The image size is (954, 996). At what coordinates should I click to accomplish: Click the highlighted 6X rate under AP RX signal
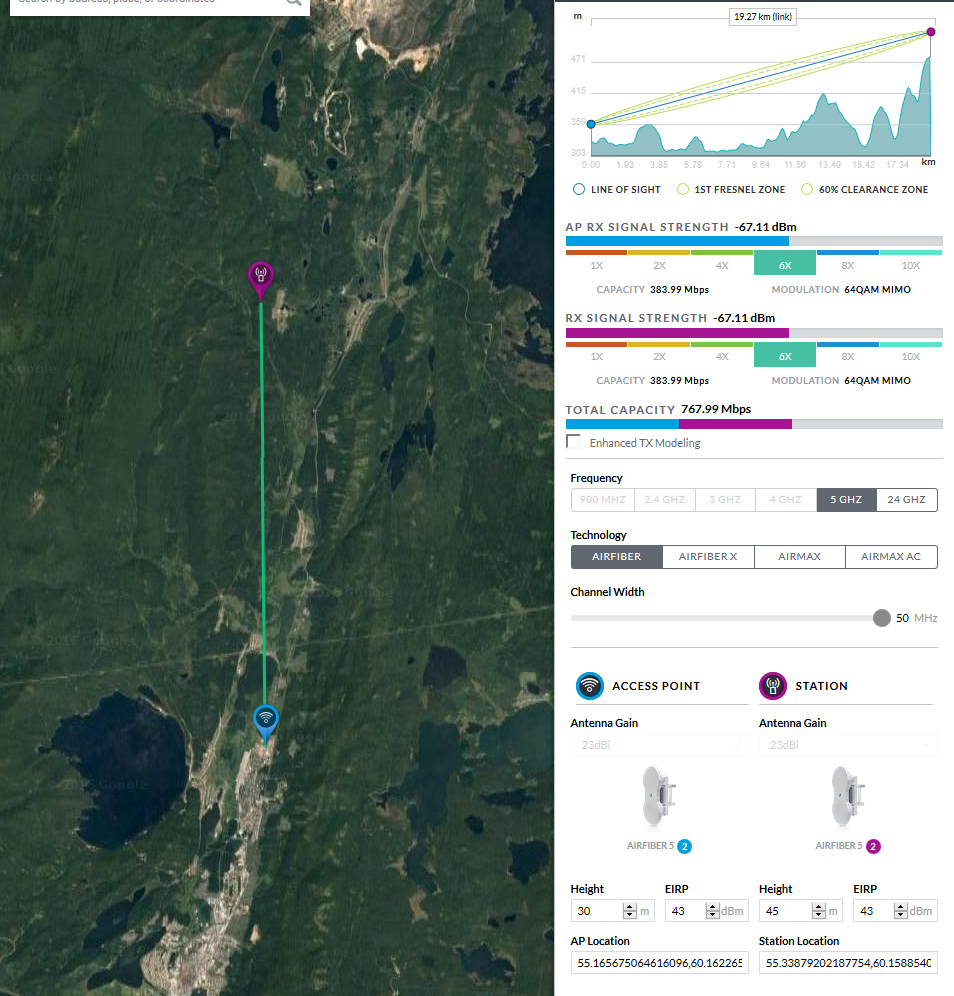click(x=785, y=263)
